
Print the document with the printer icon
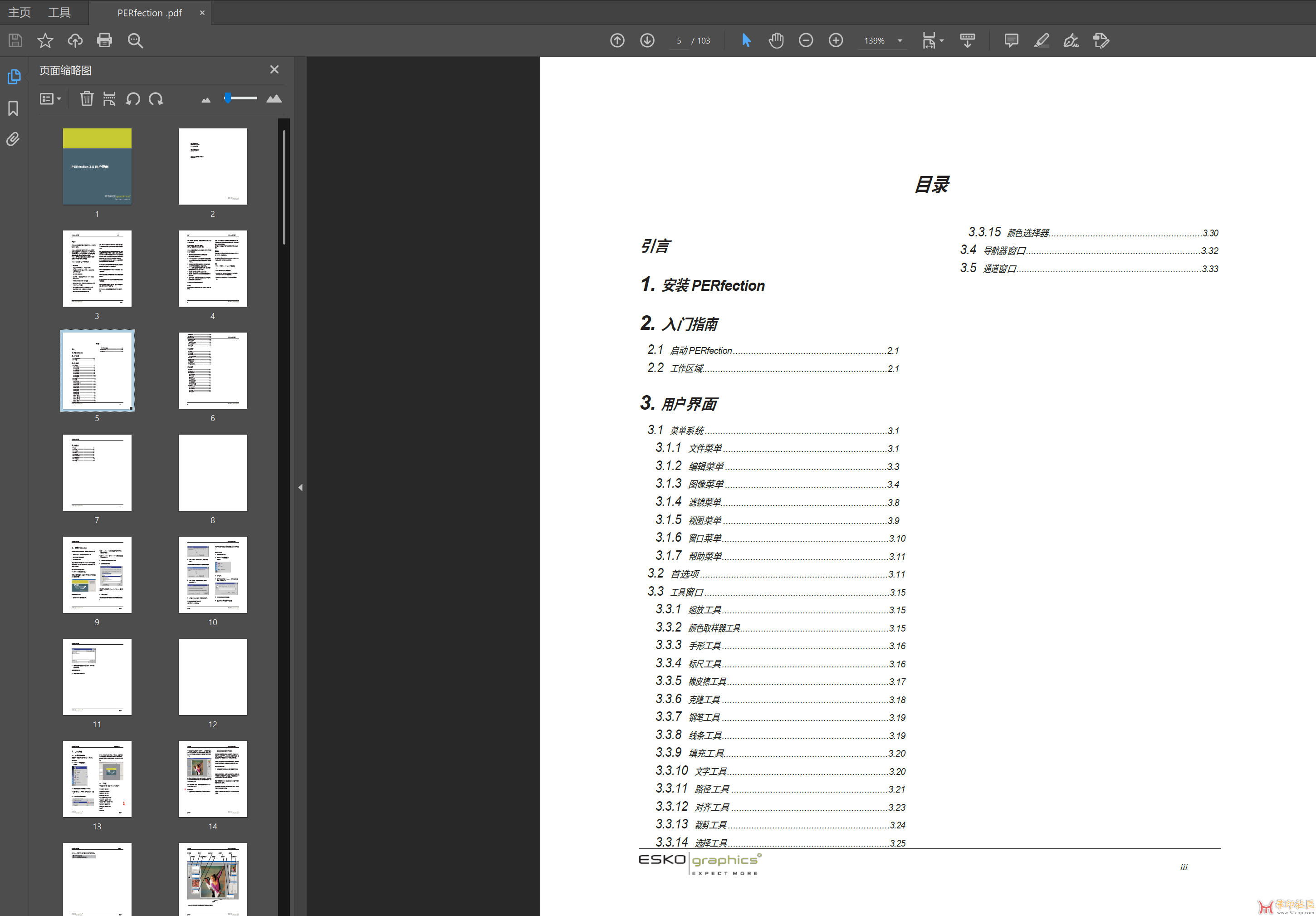[105, 41]
